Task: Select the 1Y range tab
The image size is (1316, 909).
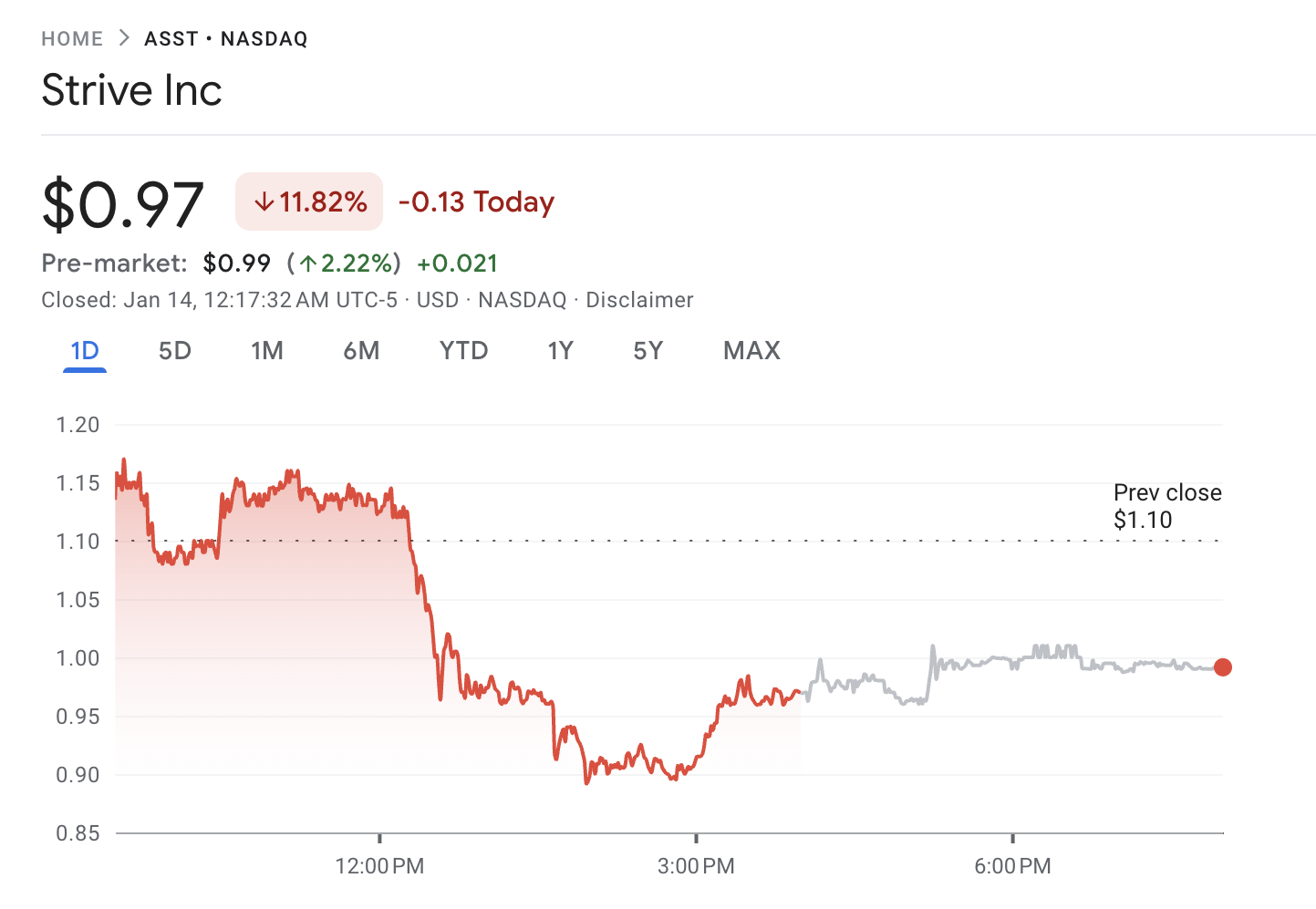Action: pyautogui.click(x=560, y=351)
